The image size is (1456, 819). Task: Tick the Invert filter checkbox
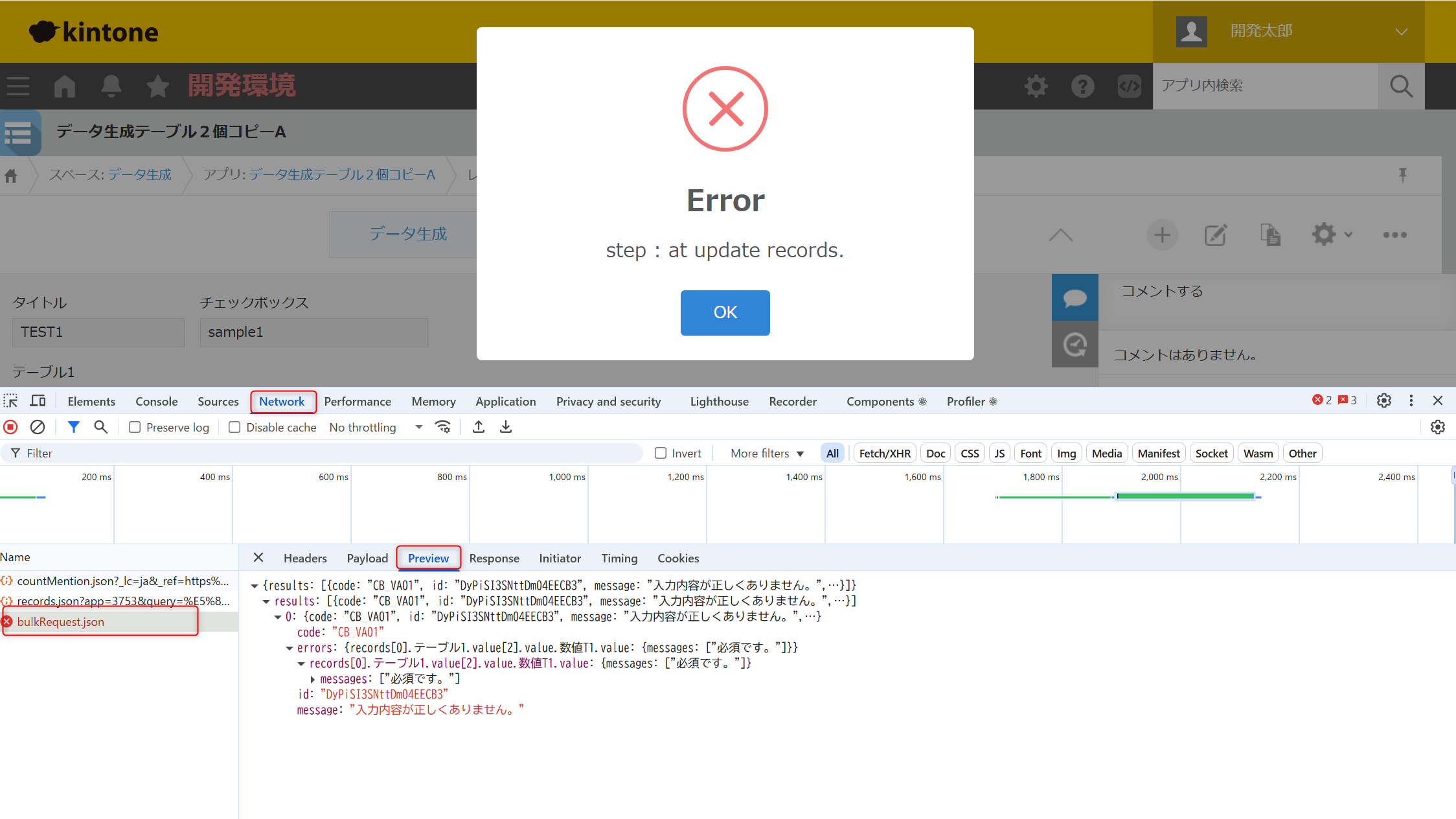(x=661, y=453)
